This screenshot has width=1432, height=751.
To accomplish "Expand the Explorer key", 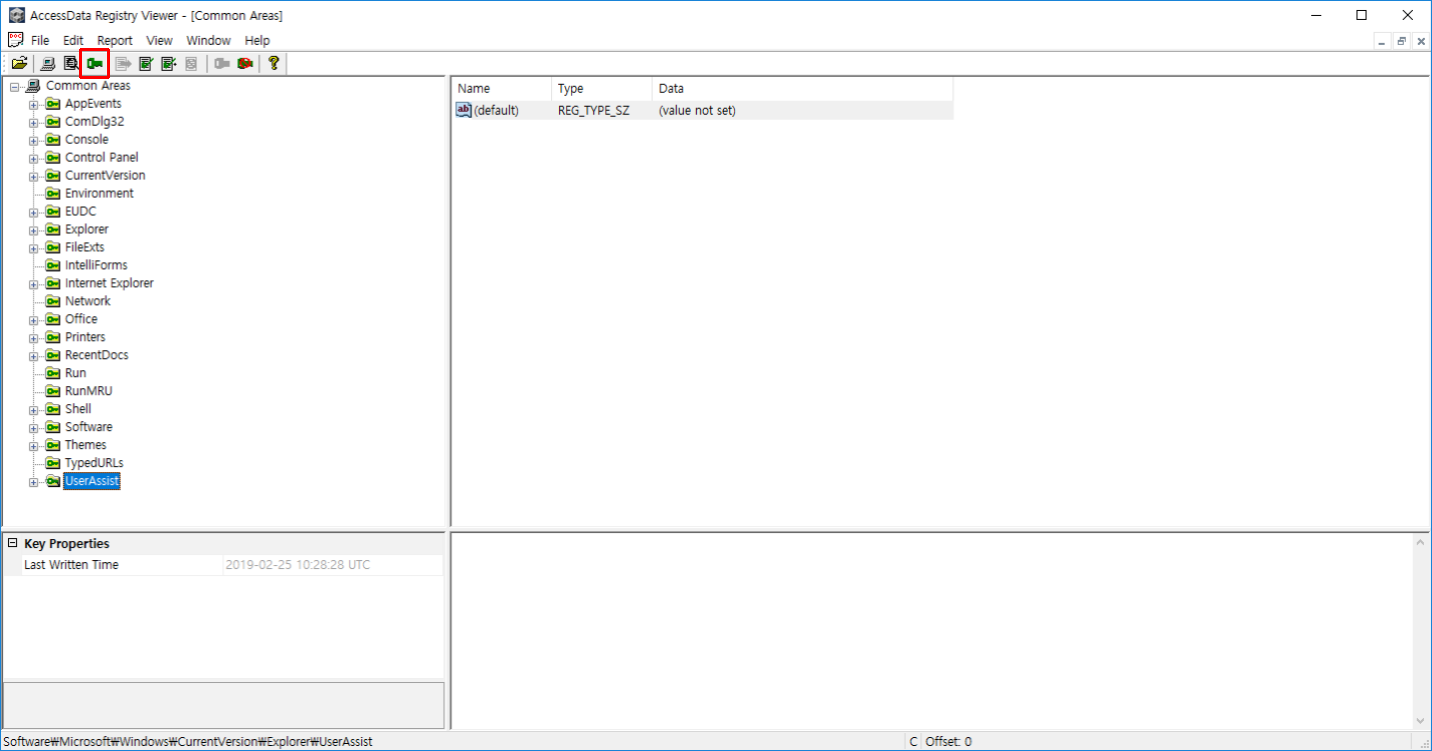I will click(34, 231).
